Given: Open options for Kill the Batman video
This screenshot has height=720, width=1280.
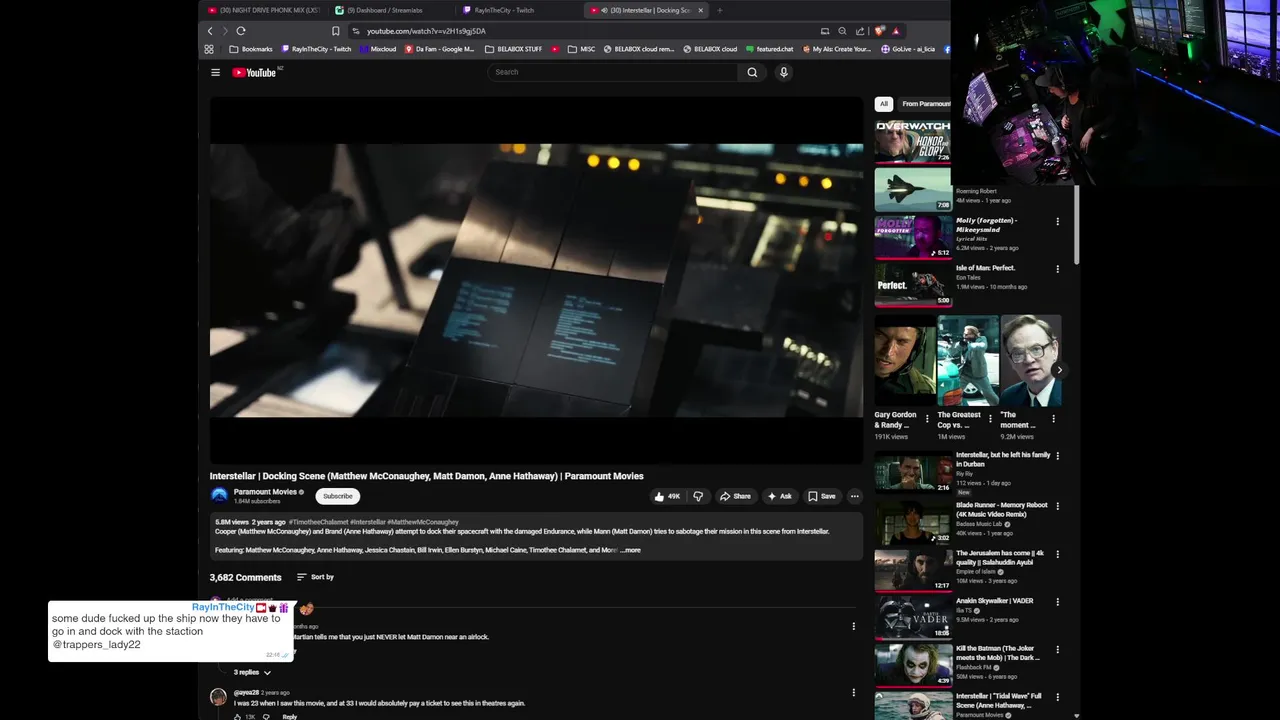Looking at the screenshot, I should pyautogui.click(x=1057, y=651).
